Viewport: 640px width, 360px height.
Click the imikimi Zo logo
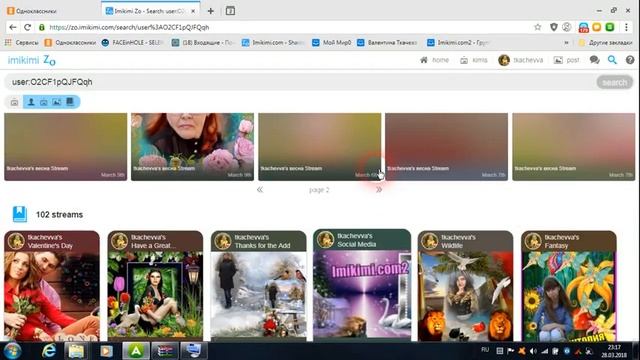31,60
